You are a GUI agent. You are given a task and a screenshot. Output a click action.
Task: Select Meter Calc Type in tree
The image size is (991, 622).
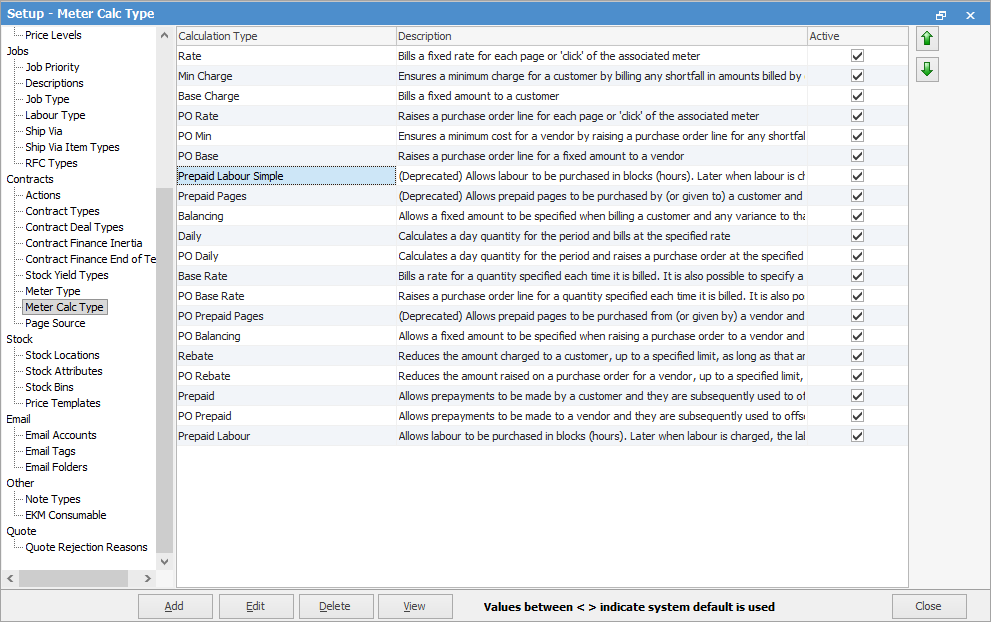[64, 307]
